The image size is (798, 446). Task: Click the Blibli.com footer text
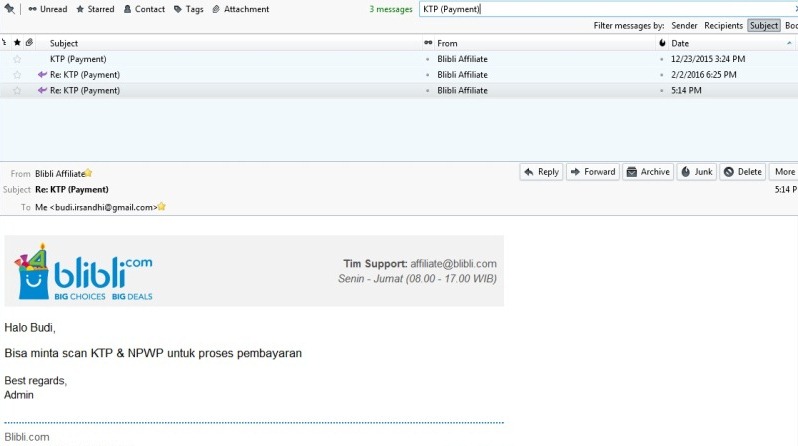(x=27, y=437)
